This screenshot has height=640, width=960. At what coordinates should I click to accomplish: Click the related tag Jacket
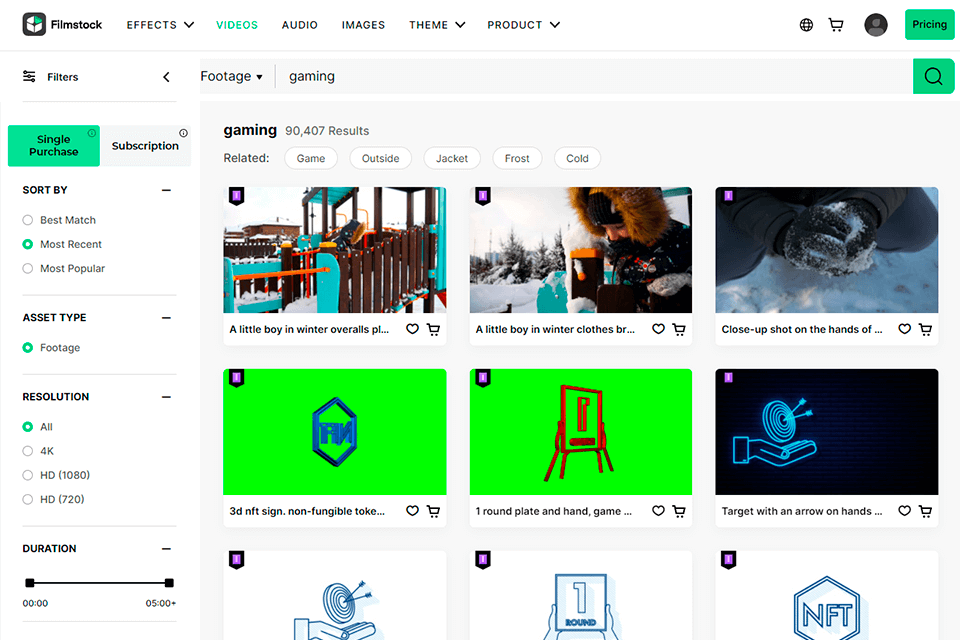452,158
